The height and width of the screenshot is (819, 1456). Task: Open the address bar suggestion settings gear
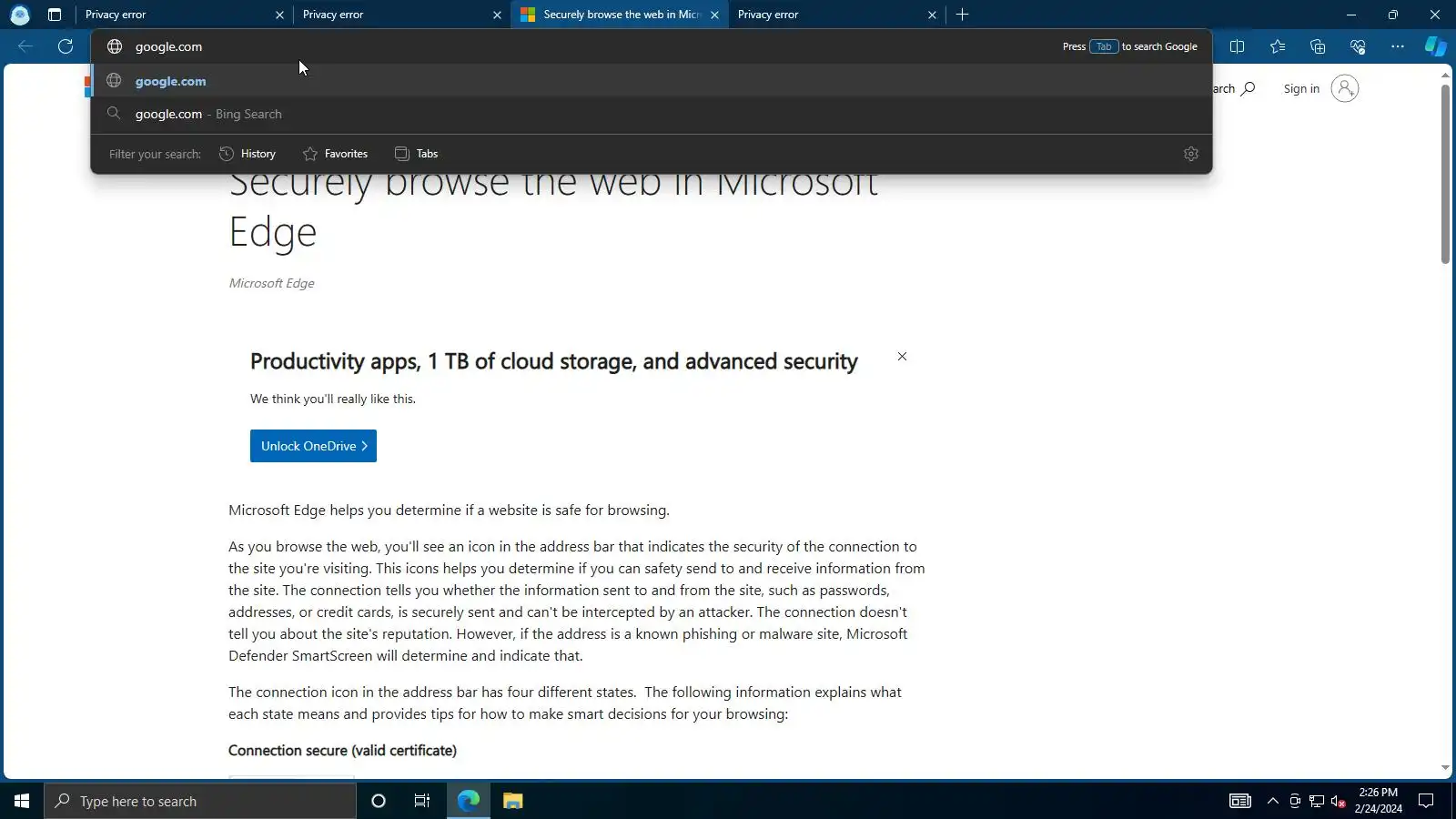1191,154
